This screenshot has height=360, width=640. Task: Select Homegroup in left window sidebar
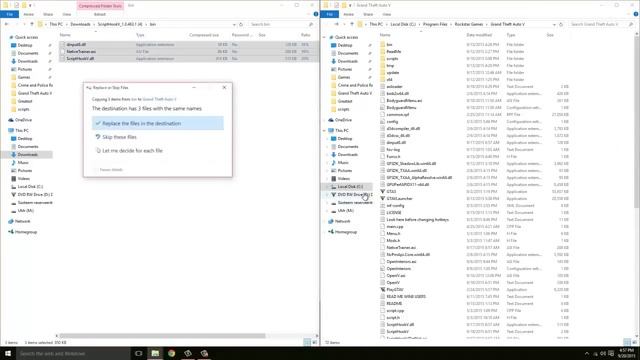(25, 232)
